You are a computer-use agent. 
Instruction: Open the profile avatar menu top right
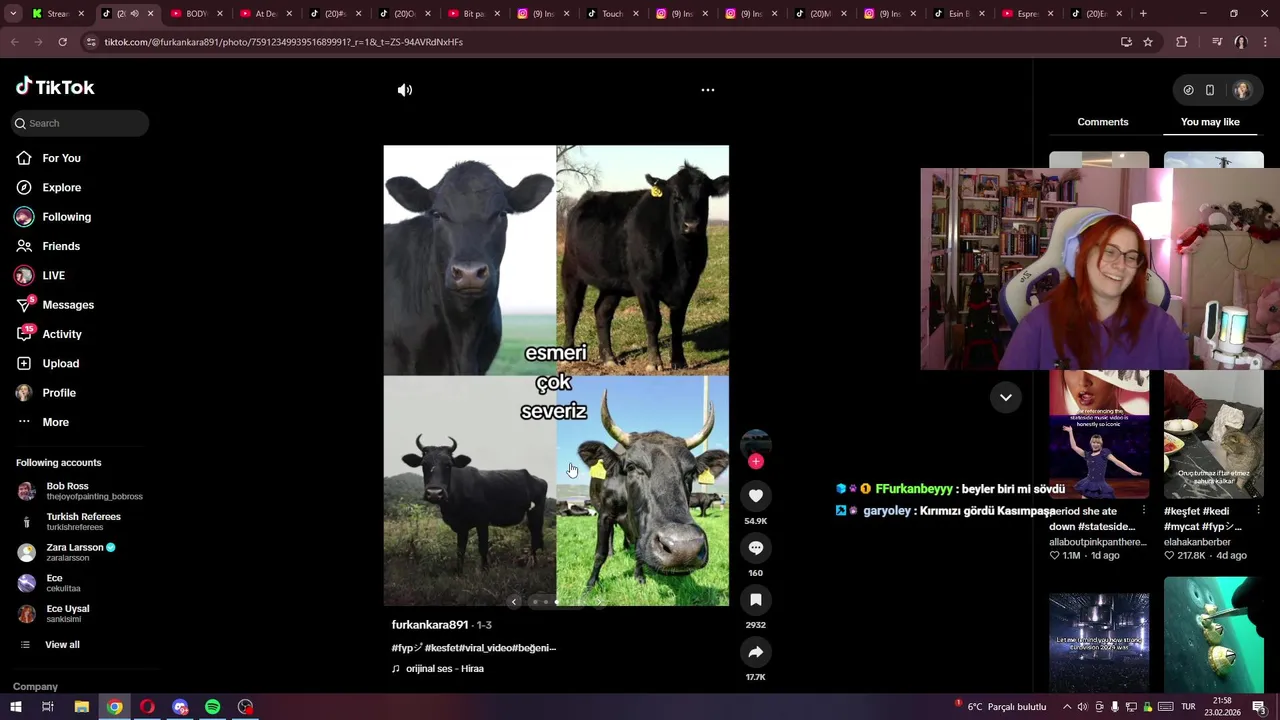click(x=1242, y=90)
